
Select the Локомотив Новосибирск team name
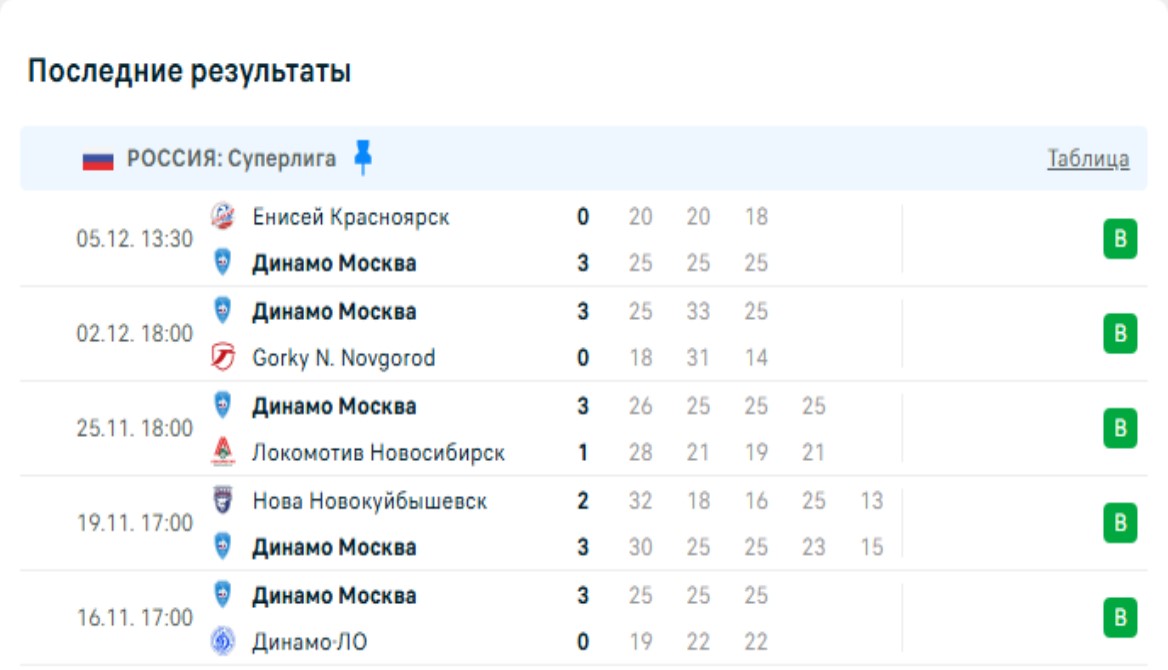[378, 453]
